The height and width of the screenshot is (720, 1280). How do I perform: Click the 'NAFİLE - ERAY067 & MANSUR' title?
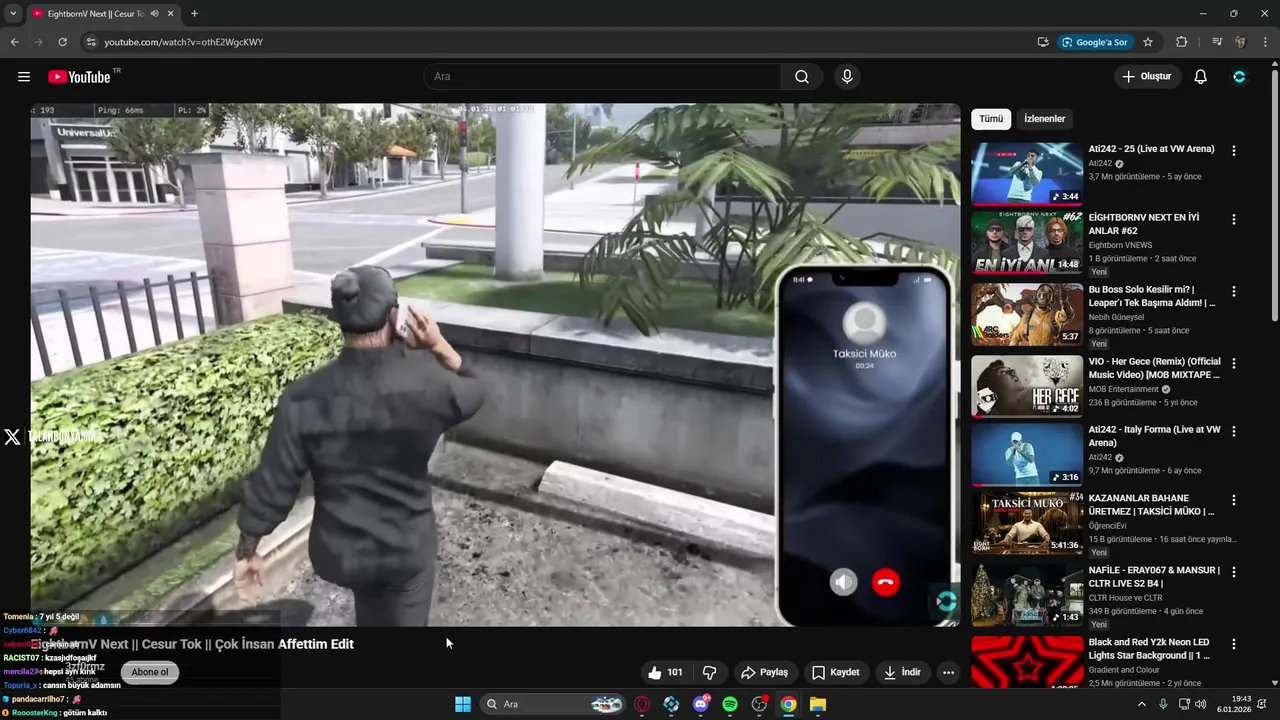click(1154, 576)
